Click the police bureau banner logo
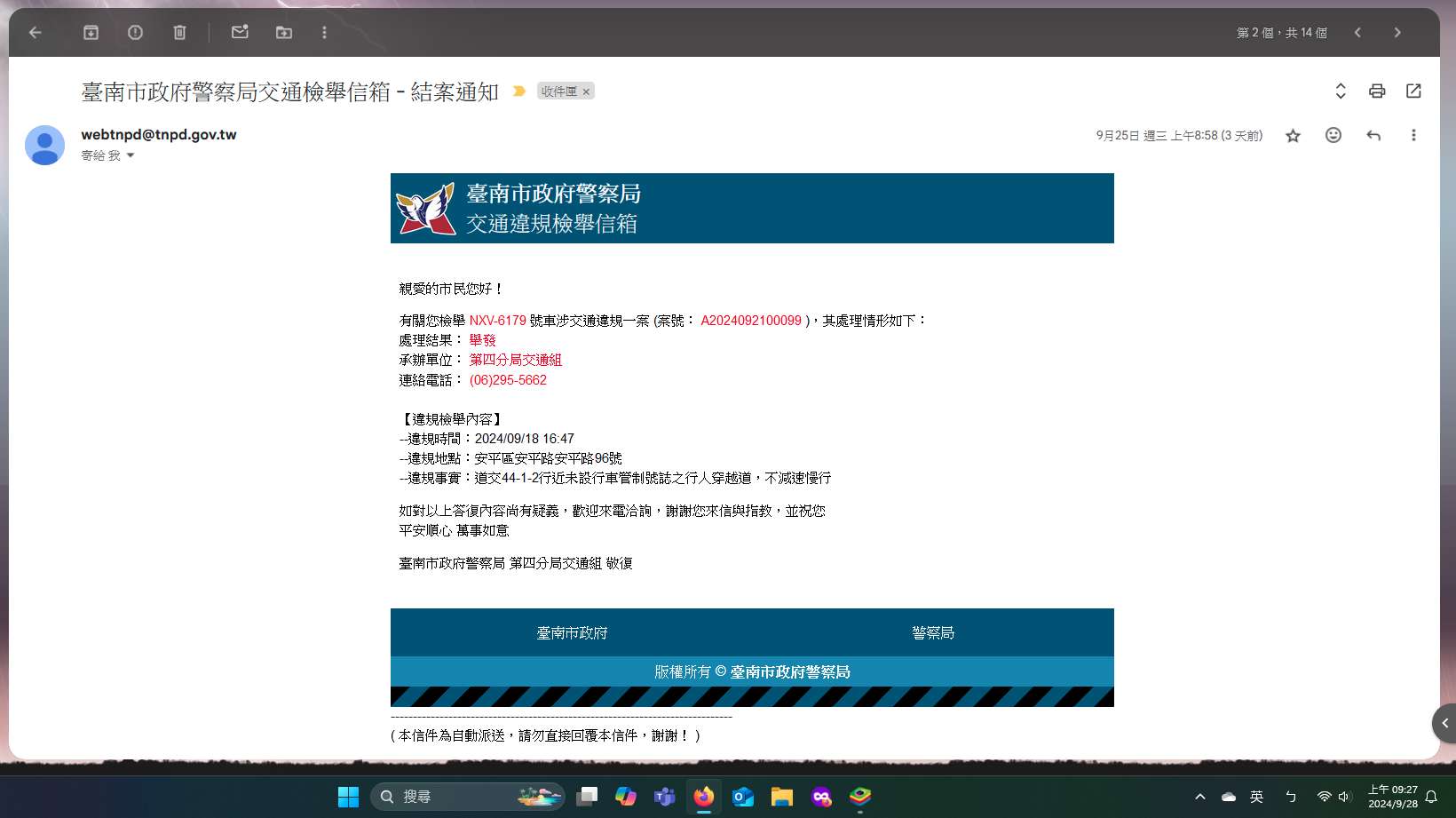Image resolution: width=1456 pixels, height=818 pixels. click(x=425, y=209)
